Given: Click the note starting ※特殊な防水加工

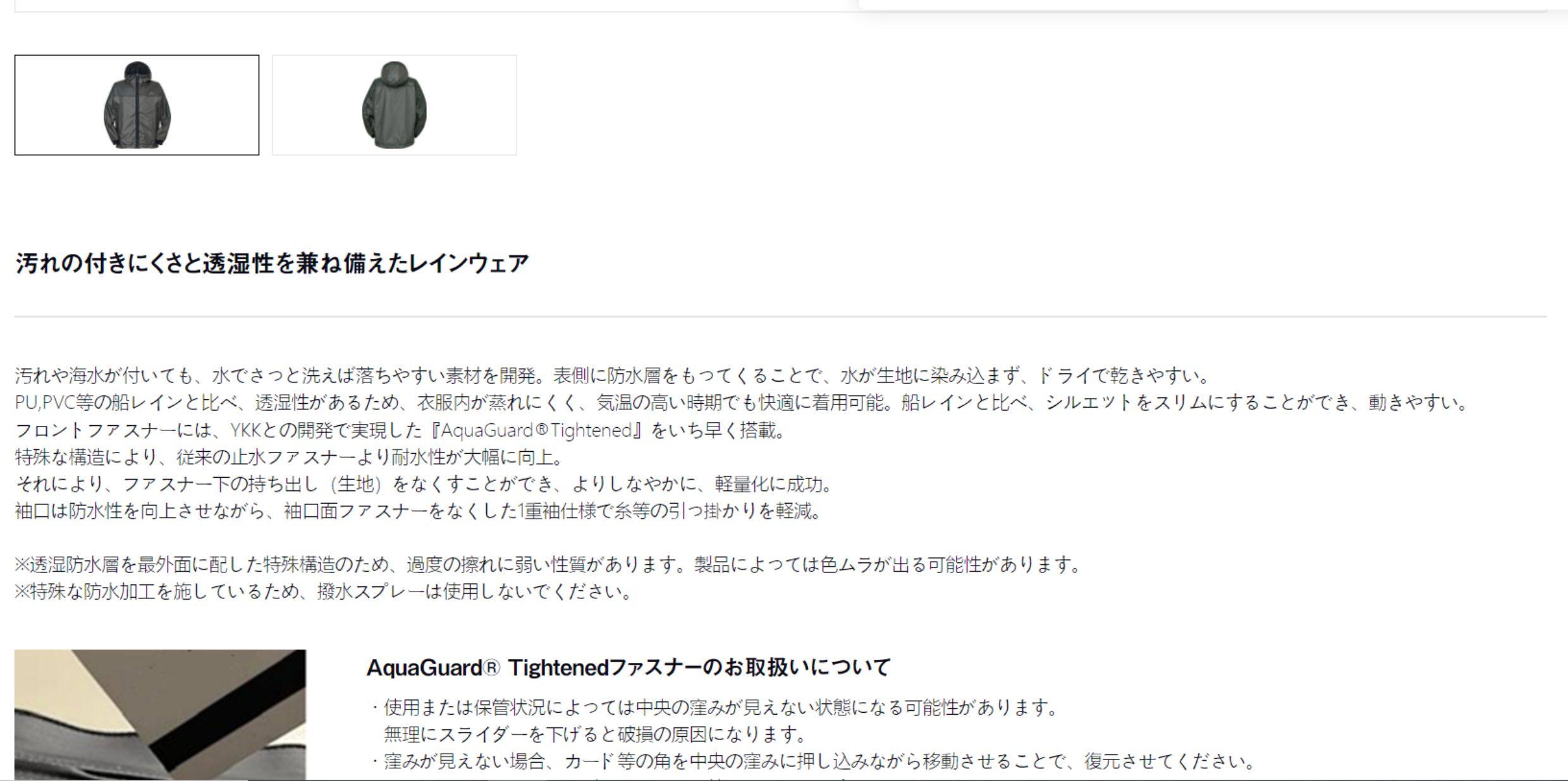Looking at the screenshot, I should 323,591.
